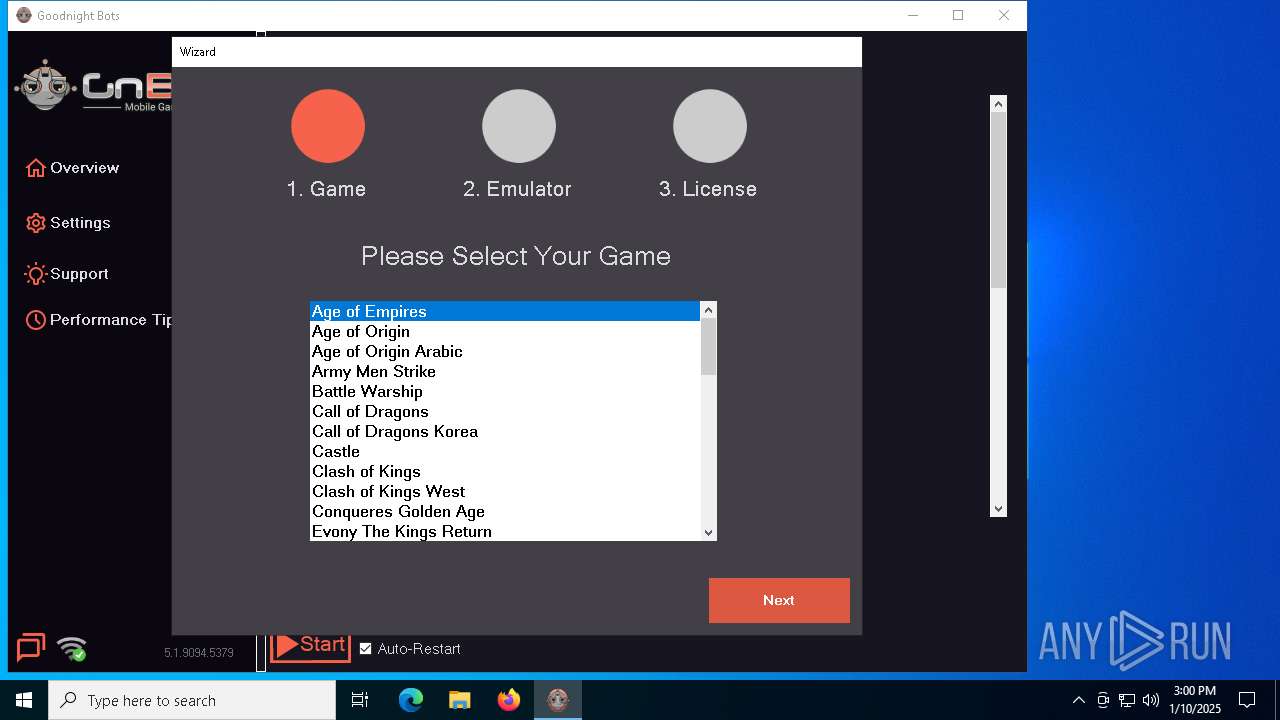Click the 5.1.9094.5379 version number
The height and width of the screenshot is (720, 1280).
(199, 653)
